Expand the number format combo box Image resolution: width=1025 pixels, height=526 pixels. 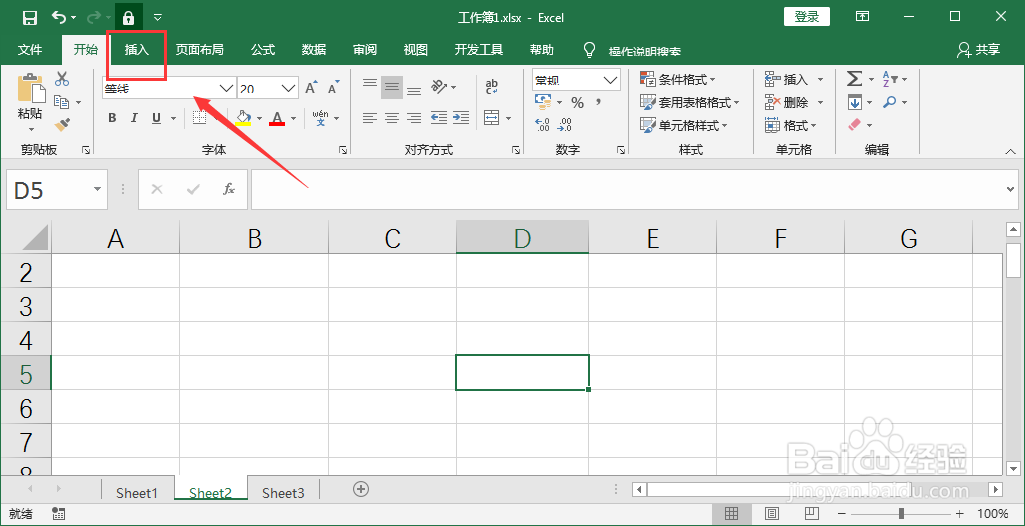click(611, 80)
